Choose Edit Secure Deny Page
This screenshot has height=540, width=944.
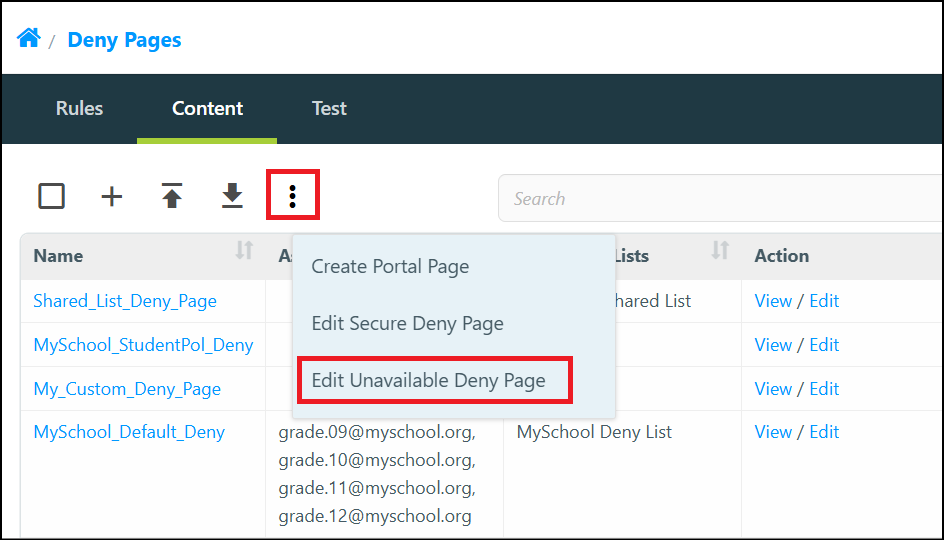click(x=408, y=324)
